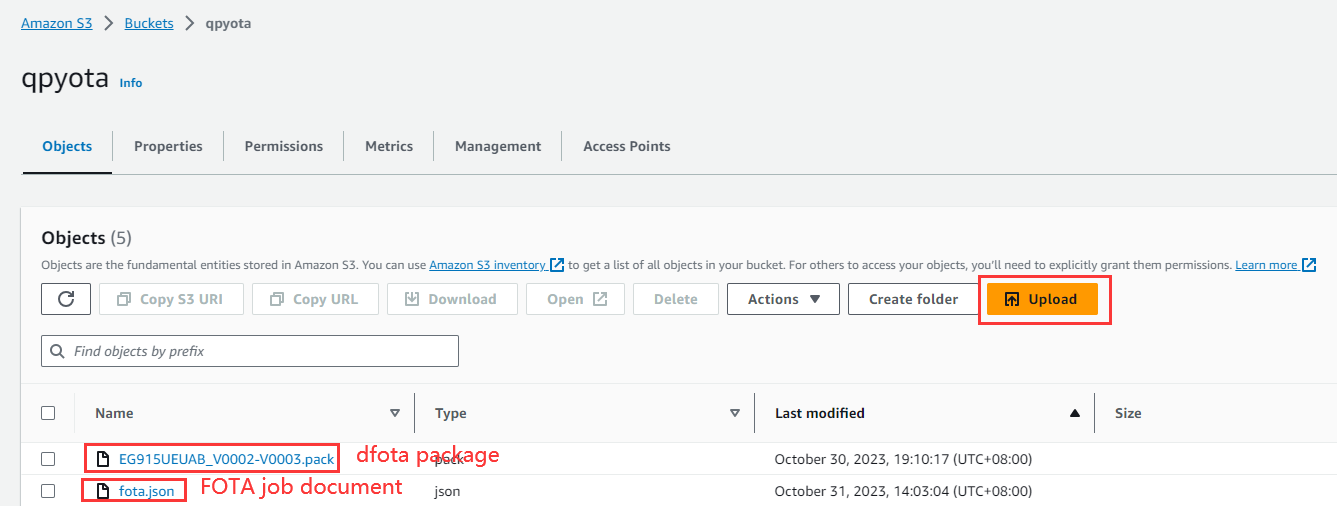Click the file icon beside fota.json

[103, 491]
